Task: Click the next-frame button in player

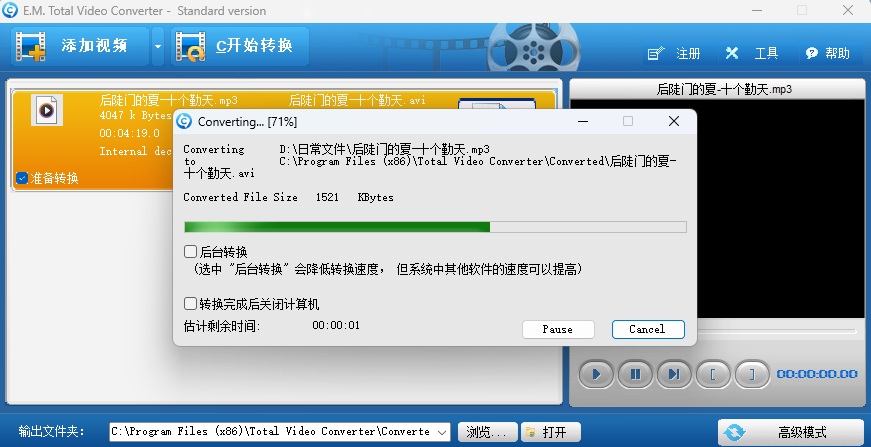Action: click(x=674, y=374)
